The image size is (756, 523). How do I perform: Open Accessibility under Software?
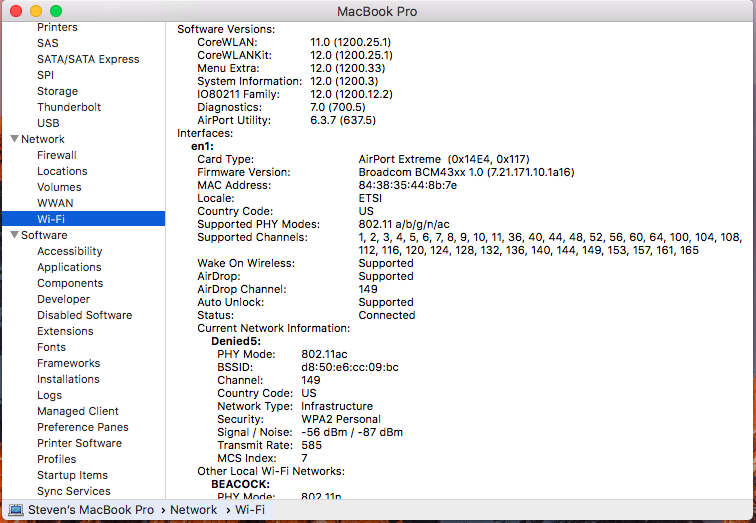point(70,251)
